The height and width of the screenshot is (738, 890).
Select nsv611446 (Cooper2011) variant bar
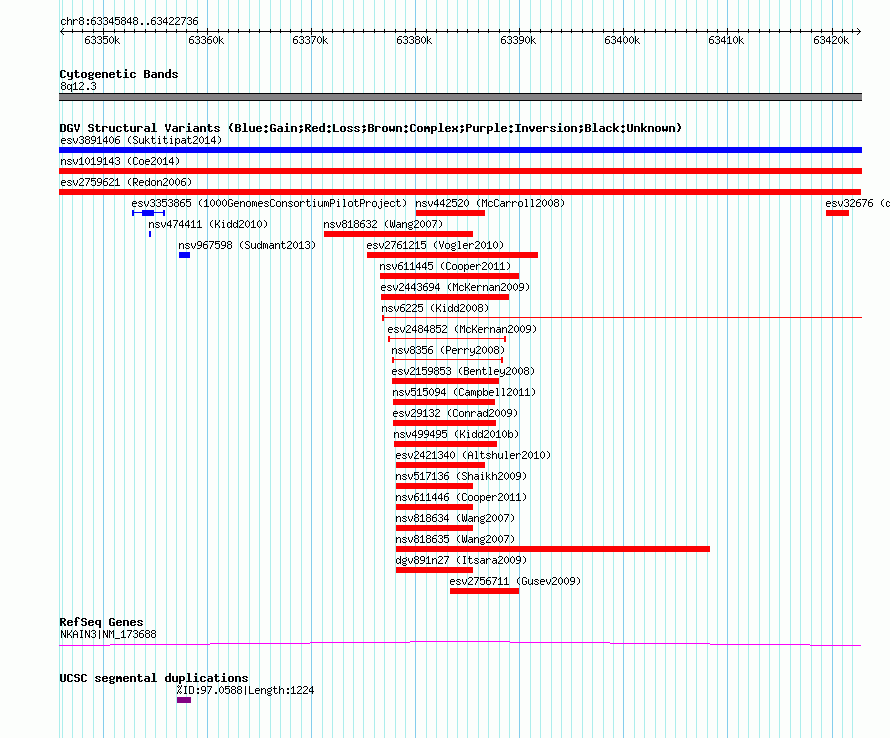coord(434,507)
